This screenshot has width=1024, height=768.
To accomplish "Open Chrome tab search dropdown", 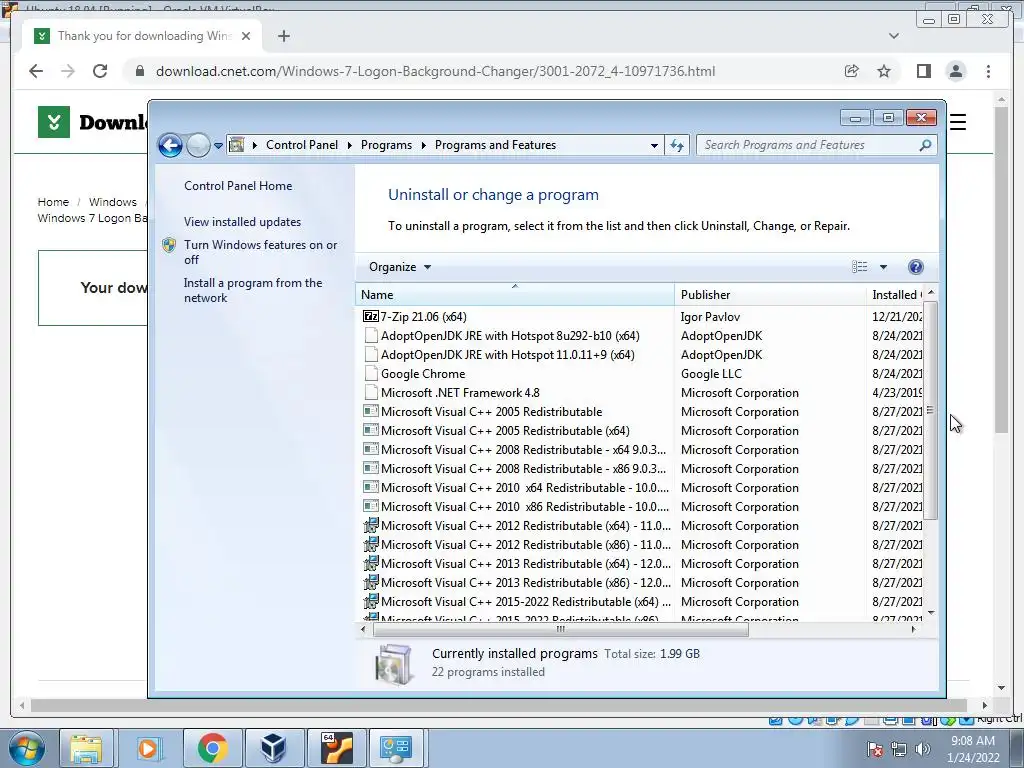I will tap(893, 36).
